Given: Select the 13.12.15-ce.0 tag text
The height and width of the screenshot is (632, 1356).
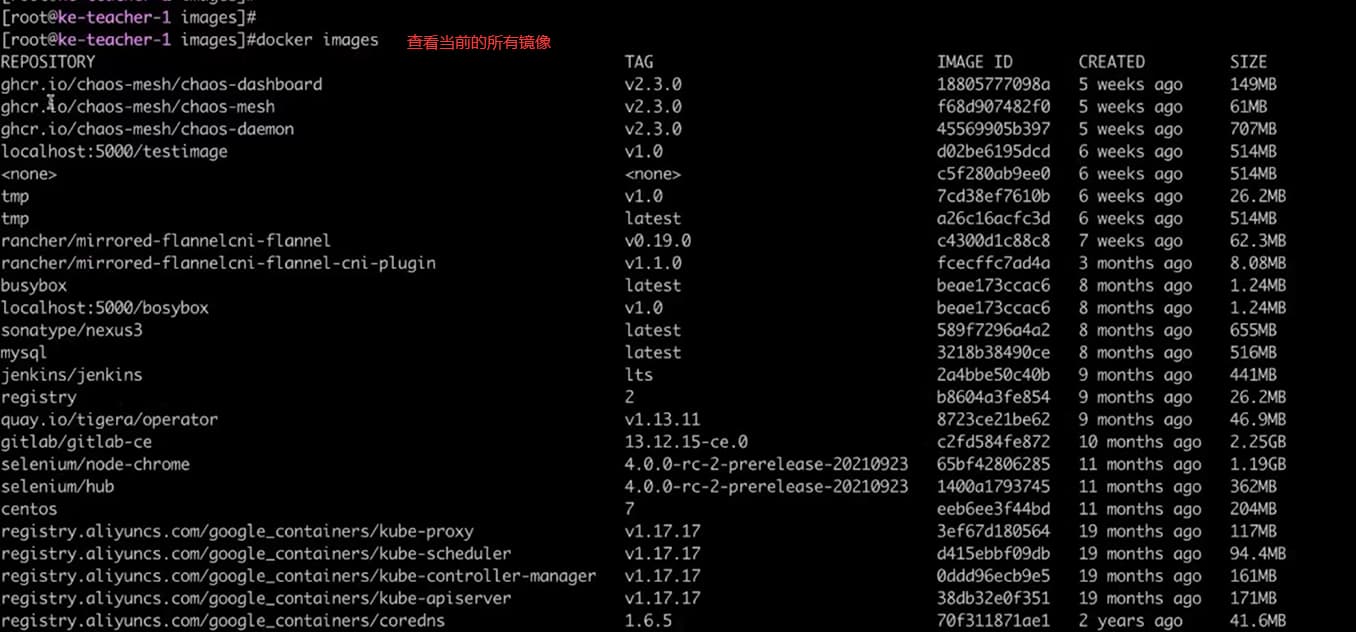Looking at the screenshot, I should coord(686,442).
